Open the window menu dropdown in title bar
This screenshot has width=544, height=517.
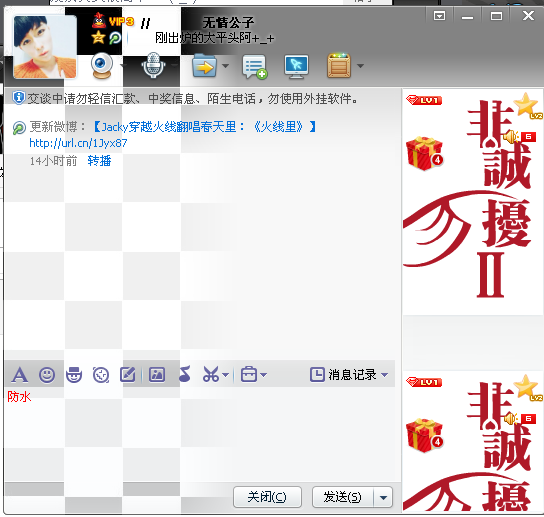[x=440, y=16]
